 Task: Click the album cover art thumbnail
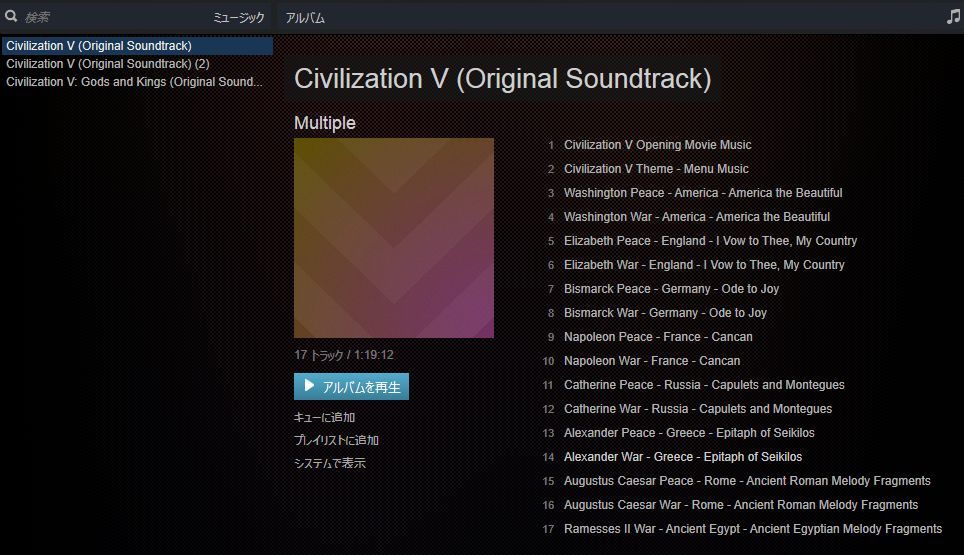click(393, 238)
